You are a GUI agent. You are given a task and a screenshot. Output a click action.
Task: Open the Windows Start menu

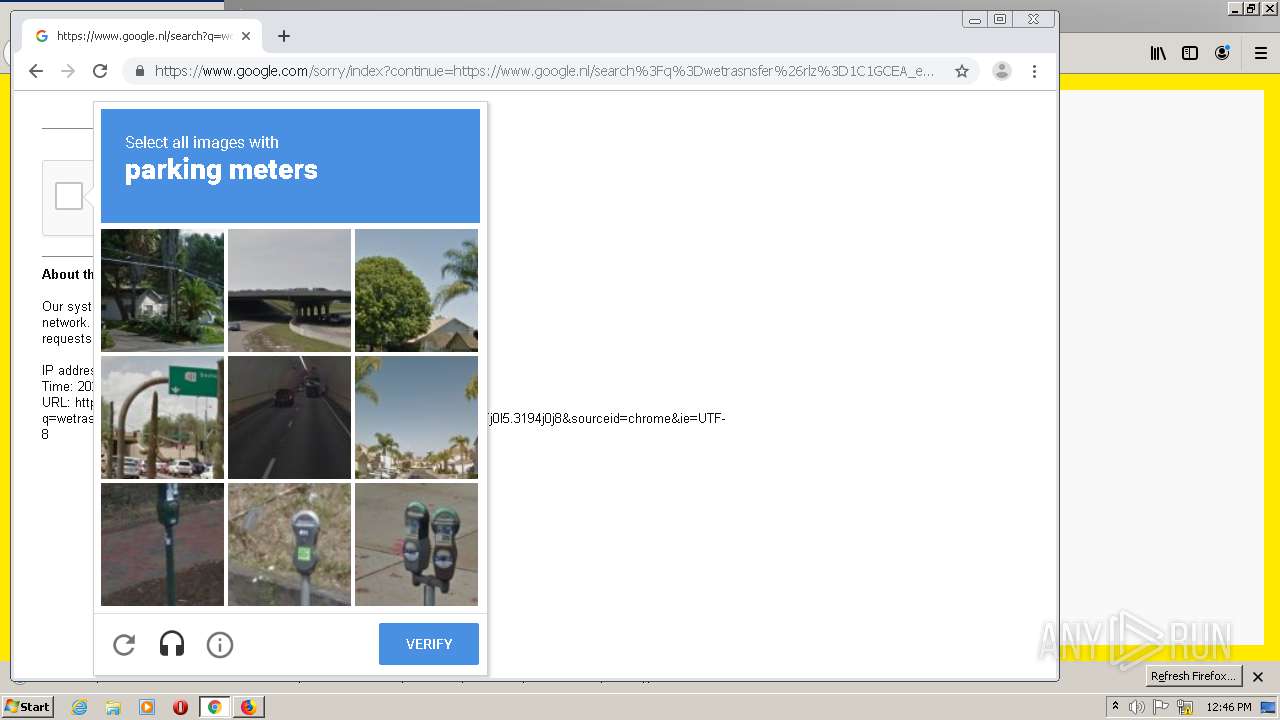point(28,707)
